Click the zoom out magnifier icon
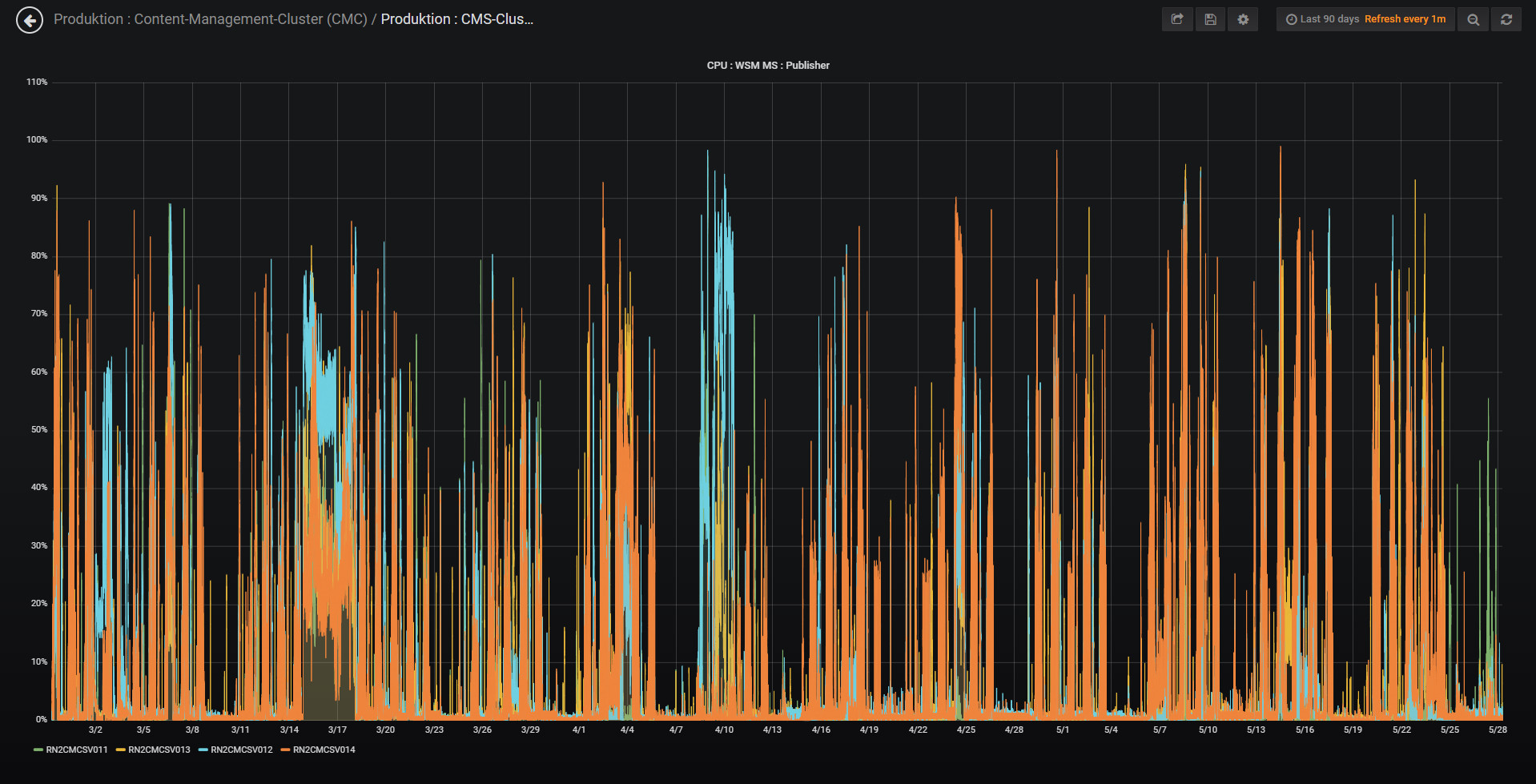 tap(1473, 19)
